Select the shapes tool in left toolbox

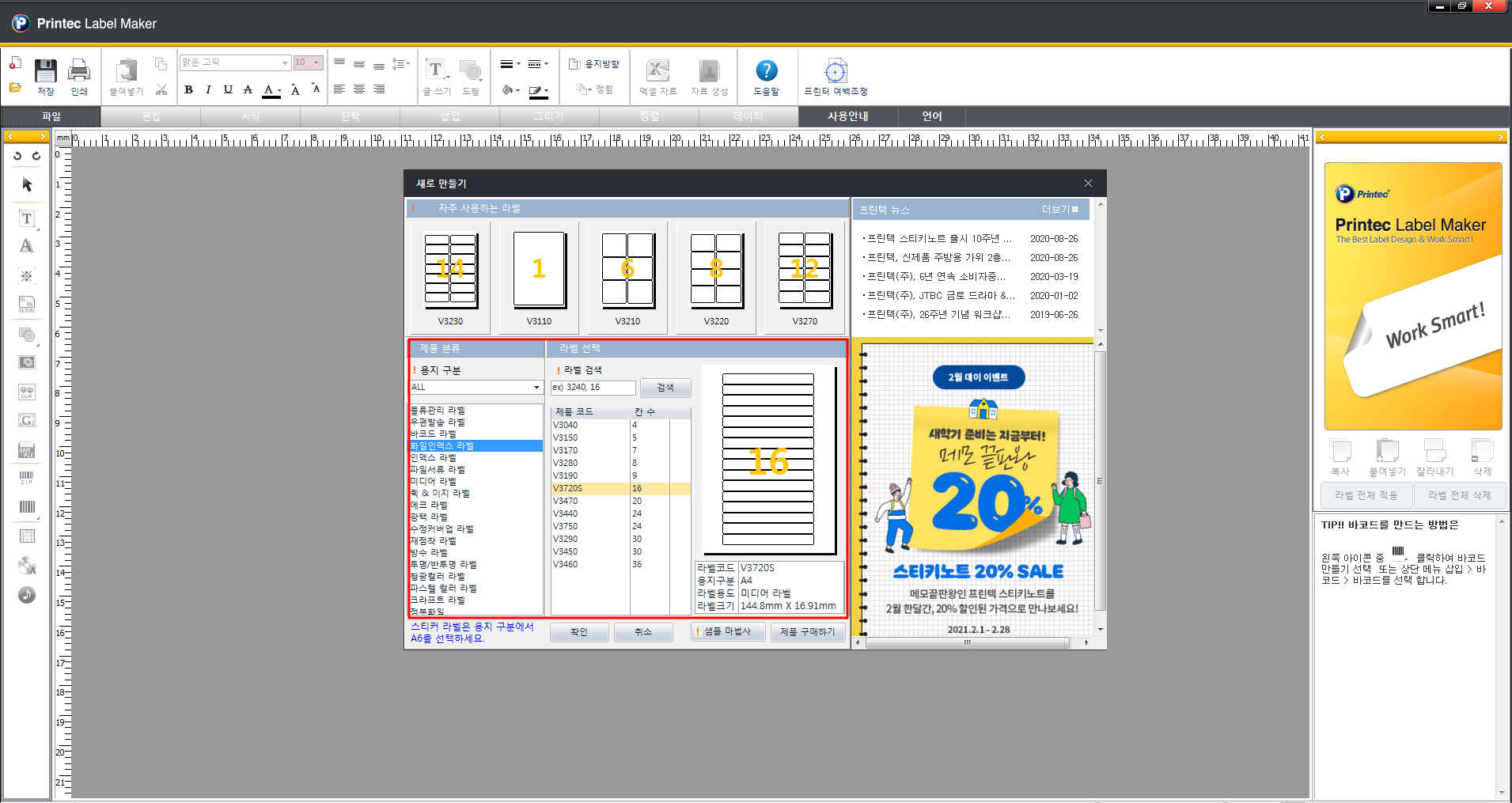27,335
